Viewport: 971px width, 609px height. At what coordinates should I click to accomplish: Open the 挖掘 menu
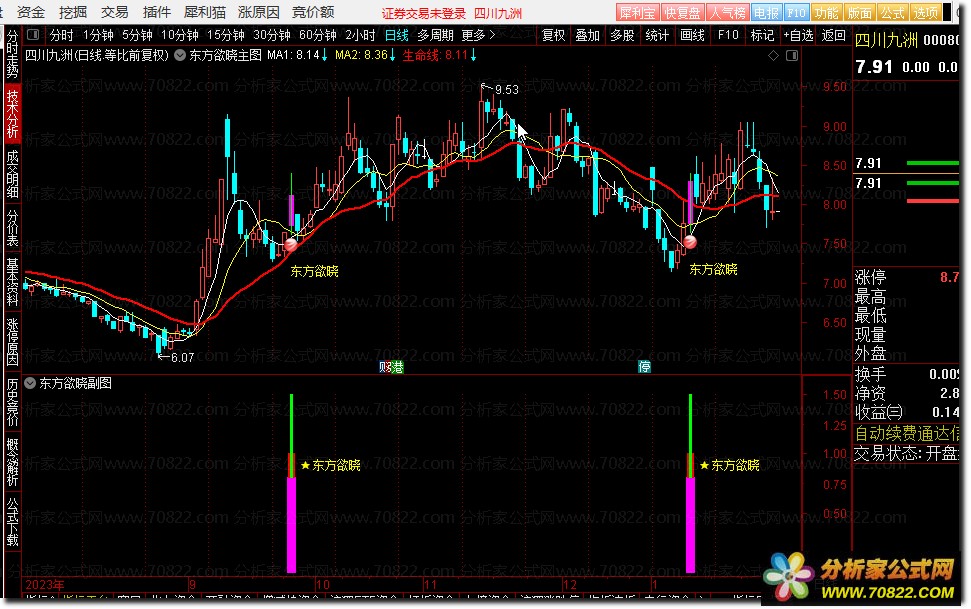pos(72,12)
